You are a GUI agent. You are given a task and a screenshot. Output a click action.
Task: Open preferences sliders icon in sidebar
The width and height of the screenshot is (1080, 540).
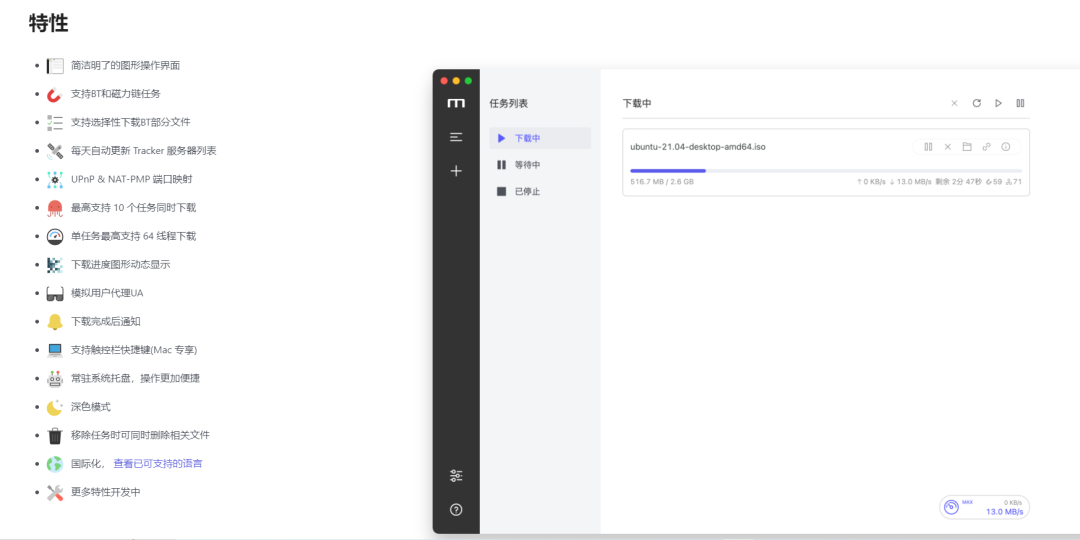(x=455, y=475)
